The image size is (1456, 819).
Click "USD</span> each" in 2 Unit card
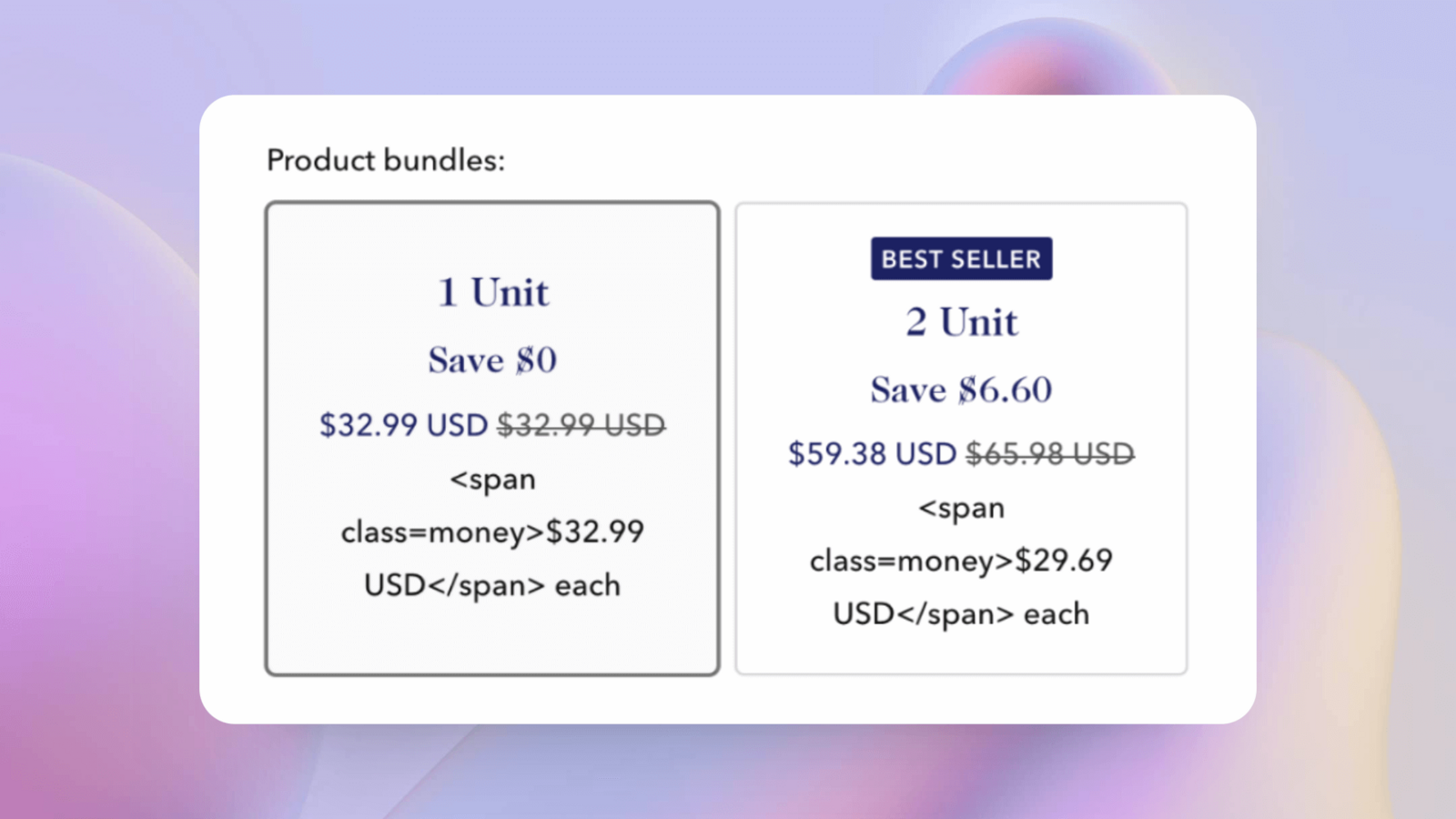pos(961,614)
